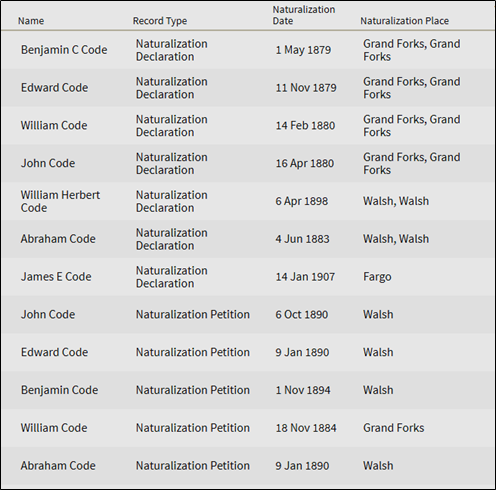Sort by Naturalization Date column header
Screen dimensions: 496x490
[304, 15]
